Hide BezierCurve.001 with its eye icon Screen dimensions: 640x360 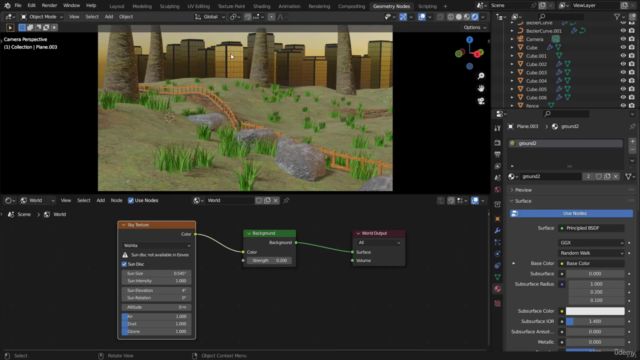pos(623,31)
